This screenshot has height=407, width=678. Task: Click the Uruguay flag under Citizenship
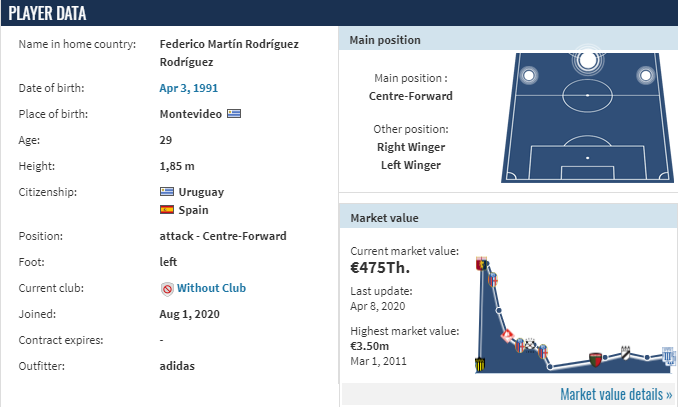point(167,192)
